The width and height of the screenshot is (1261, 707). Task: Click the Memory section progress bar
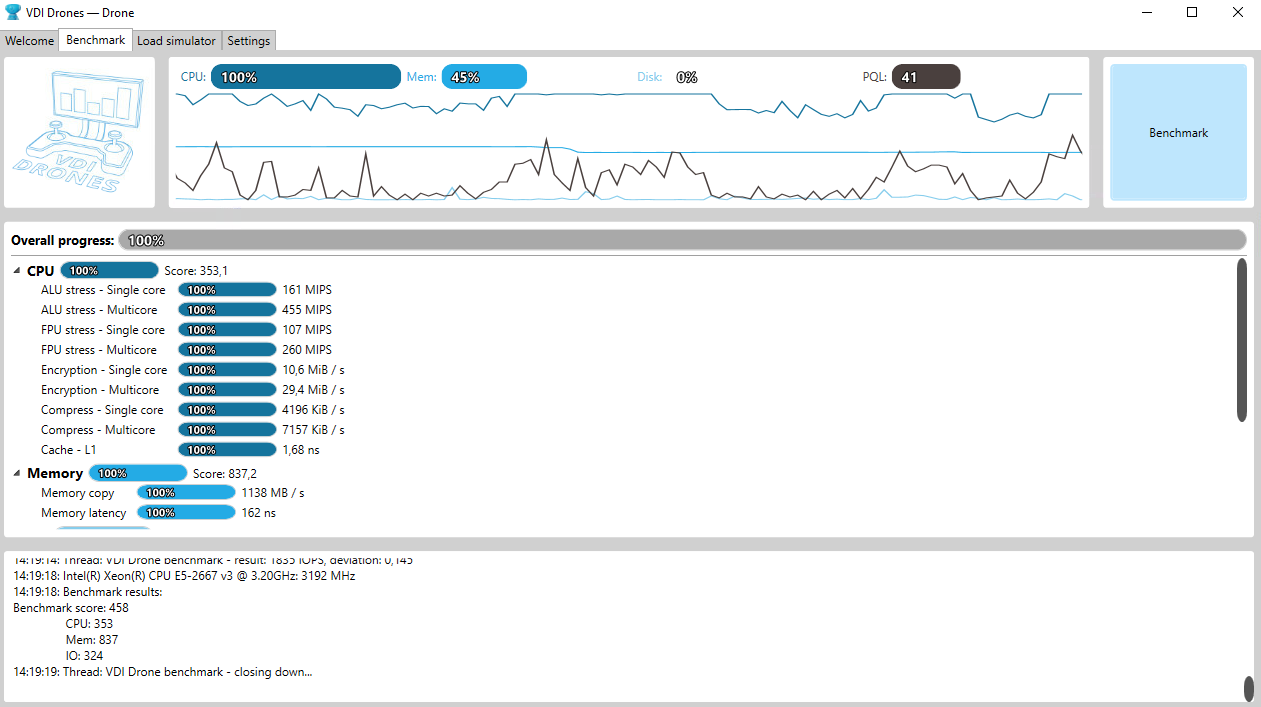click(x=138, y=473)
